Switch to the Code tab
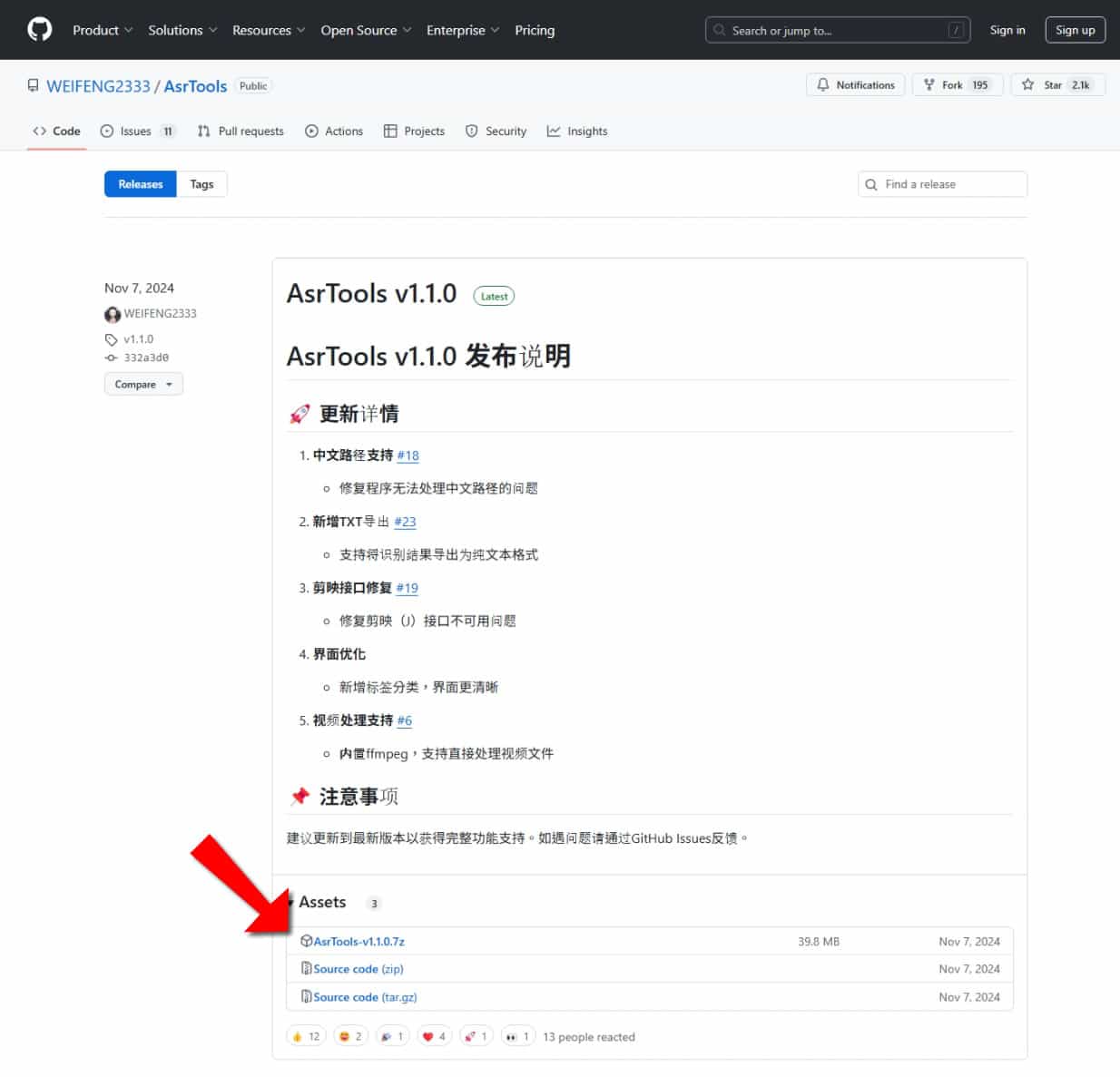 [x=56, y=132]
